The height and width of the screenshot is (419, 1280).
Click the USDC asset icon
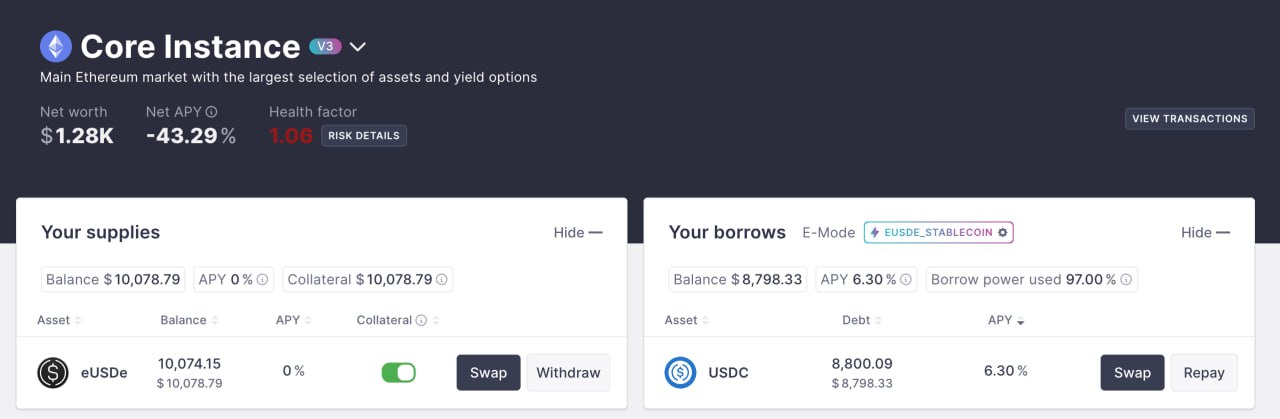point(681,373)
